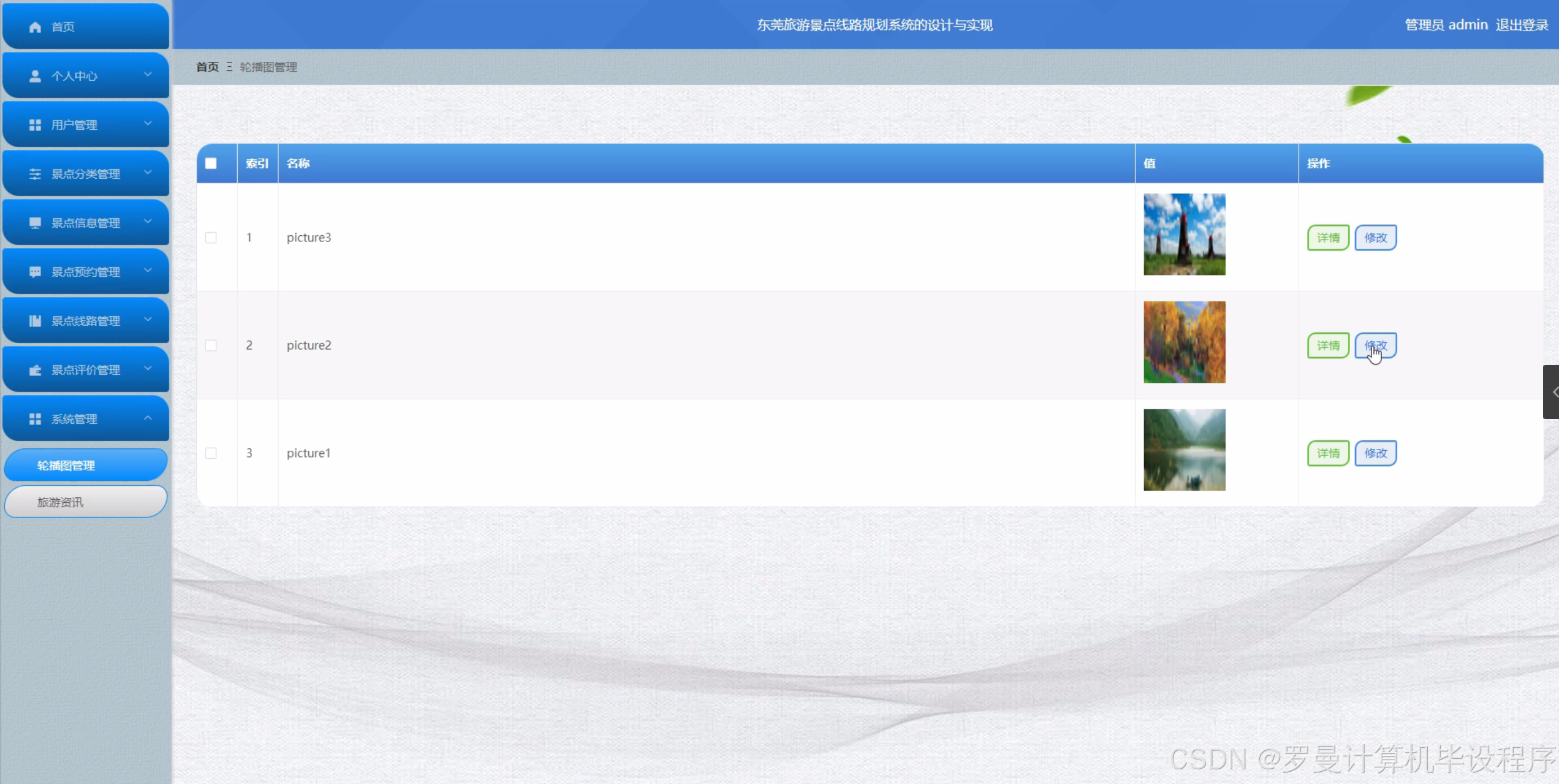Expand the 用户管理 menu chevron
1559x784 pixels.
pos(148,124)
